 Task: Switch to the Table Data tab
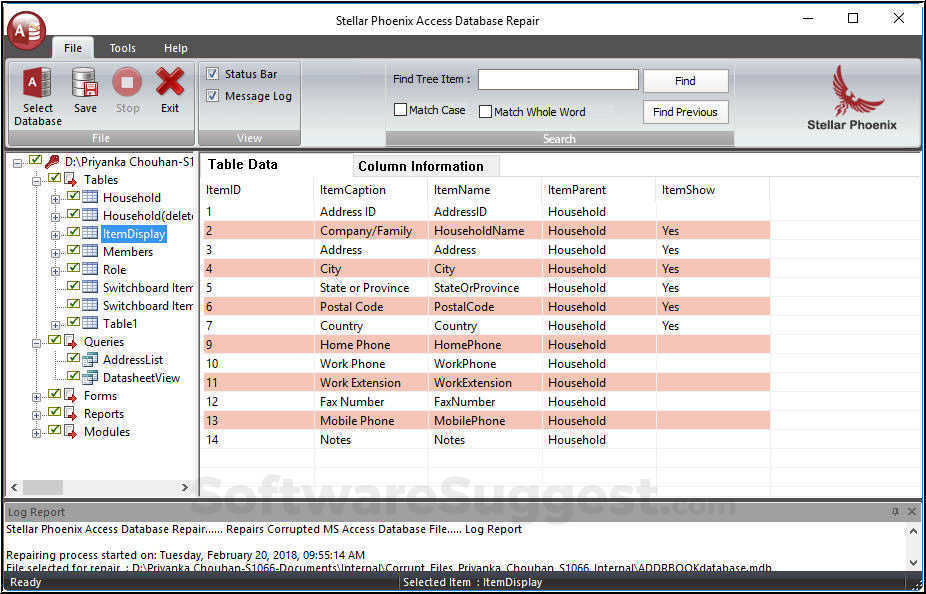243,165
